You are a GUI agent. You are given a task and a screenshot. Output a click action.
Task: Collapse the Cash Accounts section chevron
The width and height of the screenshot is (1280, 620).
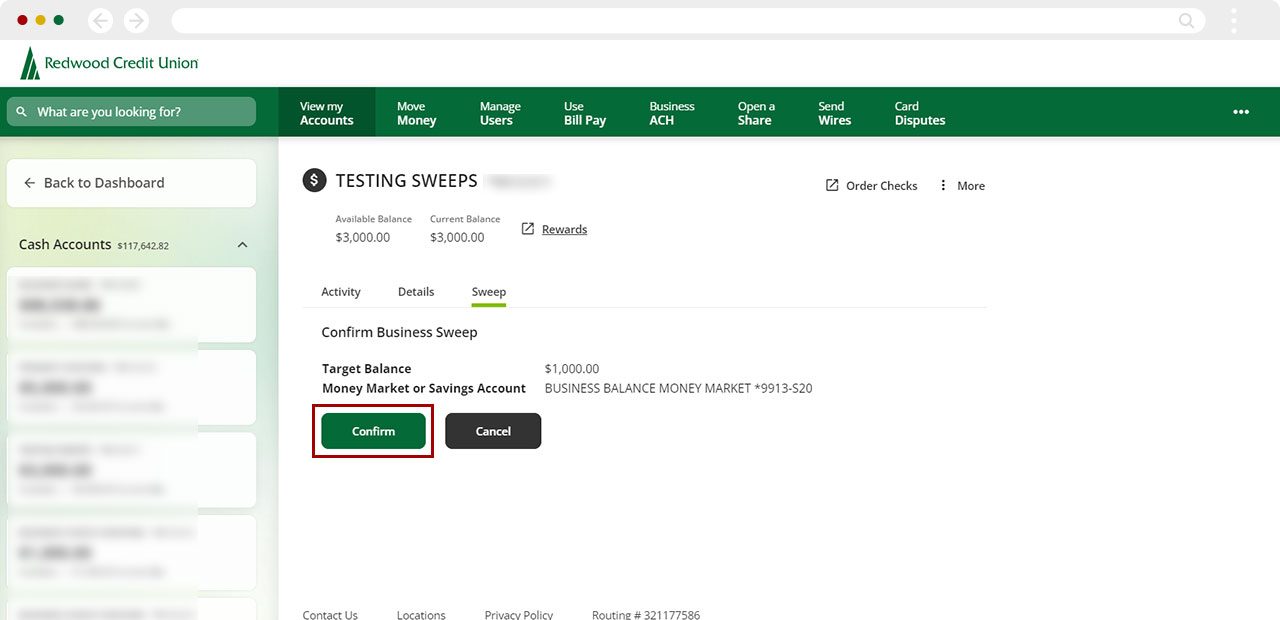pyautogui.click(x=242, y=245)
